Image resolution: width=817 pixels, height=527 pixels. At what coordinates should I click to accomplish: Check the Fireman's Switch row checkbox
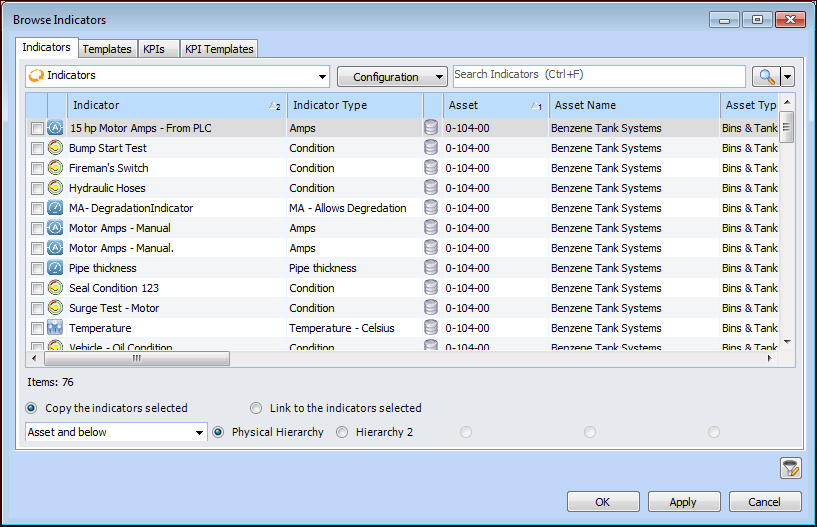point(37,168)
